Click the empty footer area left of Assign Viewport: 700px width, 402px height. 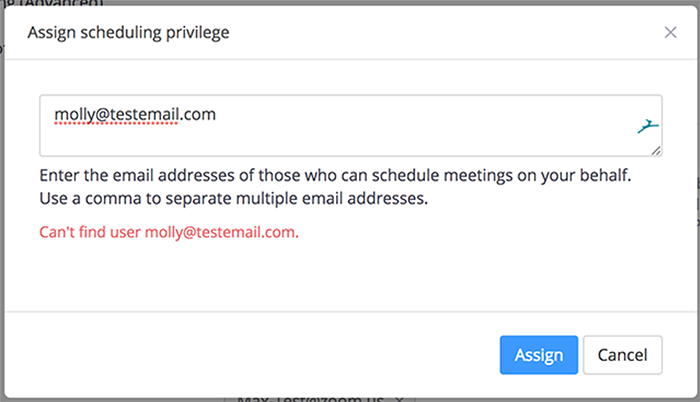coord(250,355)
